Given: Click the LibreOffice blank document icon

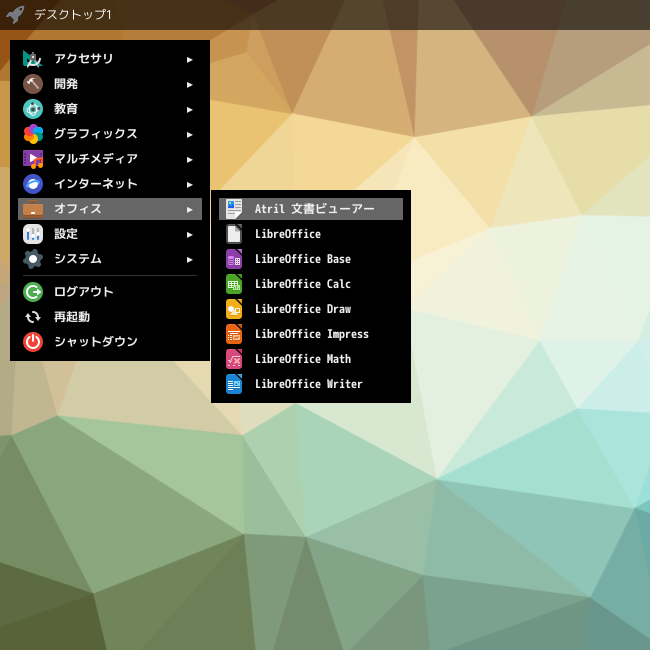Looking at the screenshot, I should pyautogui.click(x=234, y=234).
